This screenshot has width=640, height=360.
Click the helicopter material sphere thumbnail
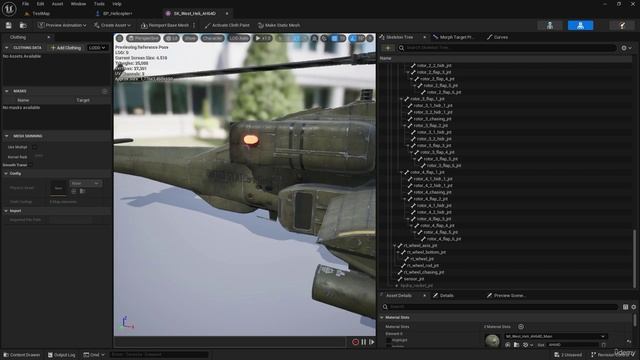(x=492, y=340)
